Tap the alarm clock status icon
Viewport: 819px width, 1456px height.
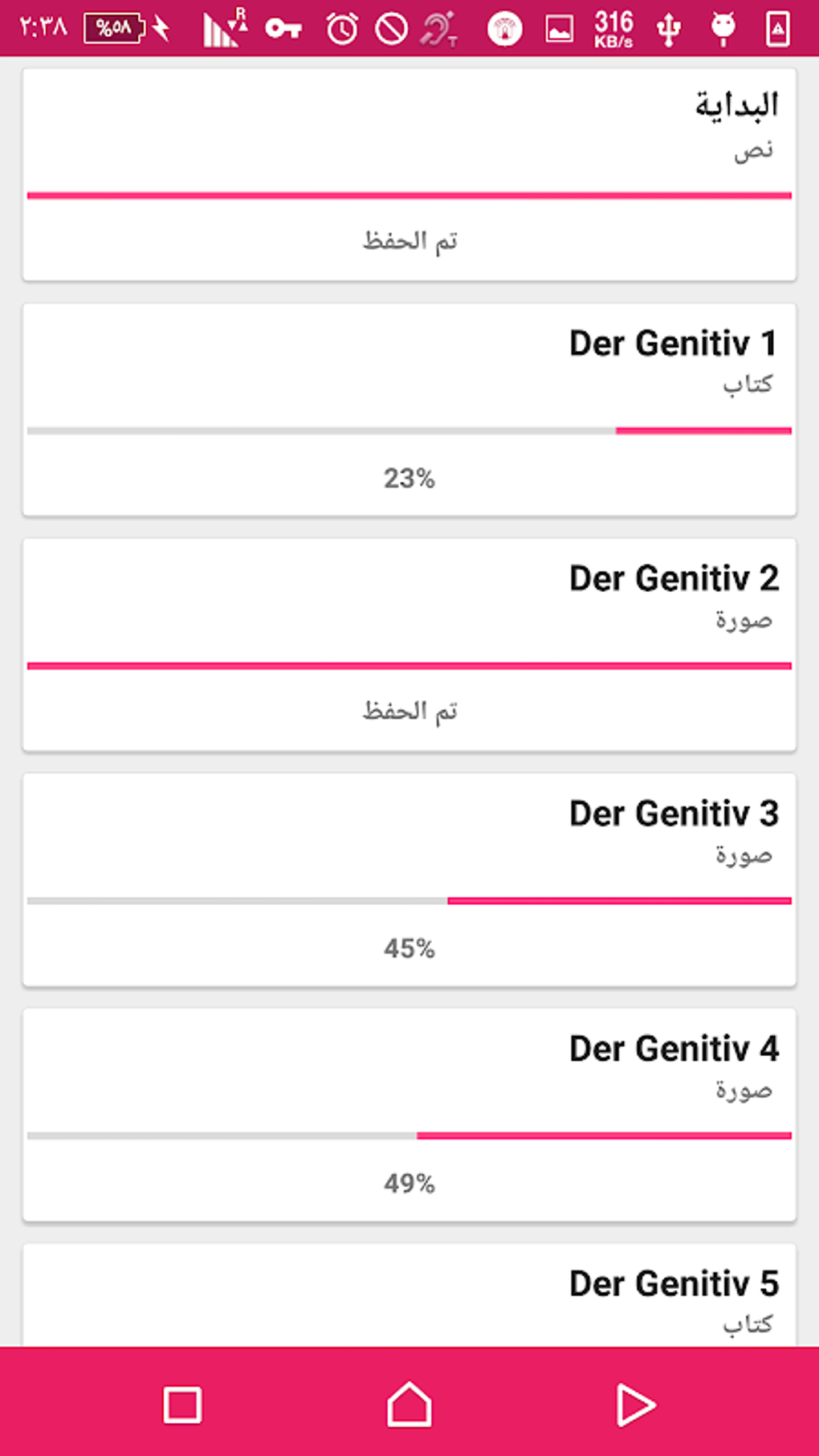(x=342, y=30)
